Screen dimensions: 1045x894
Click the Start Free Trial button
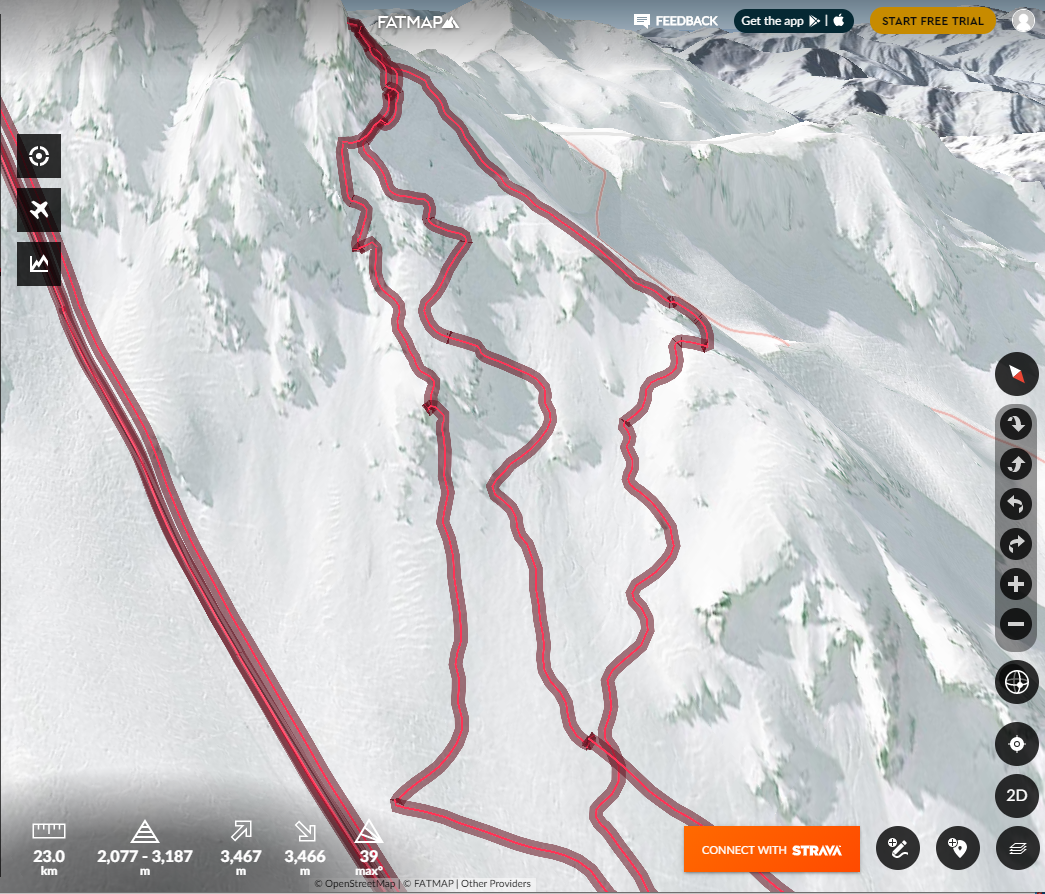pos(932,21)
